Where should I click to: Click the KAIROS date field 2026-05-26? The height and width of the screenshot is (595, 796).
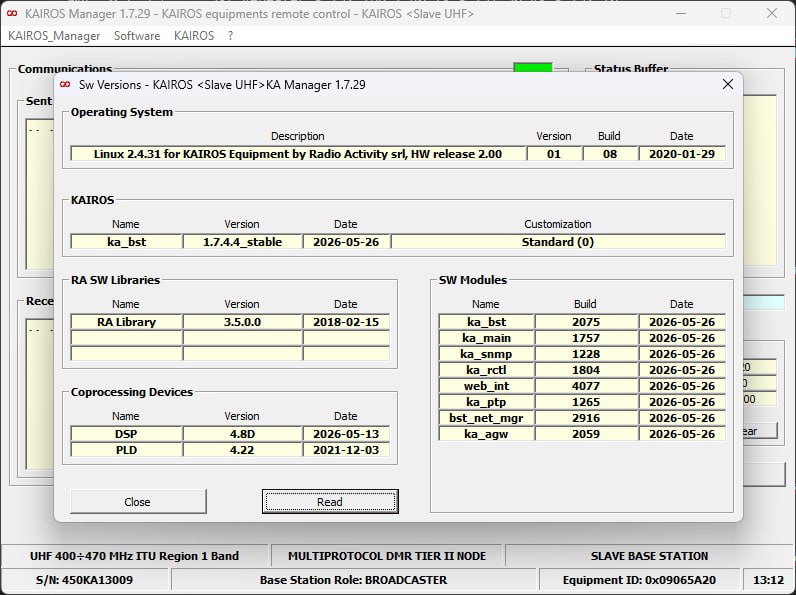pyautogui.click(x=346, y=242)
